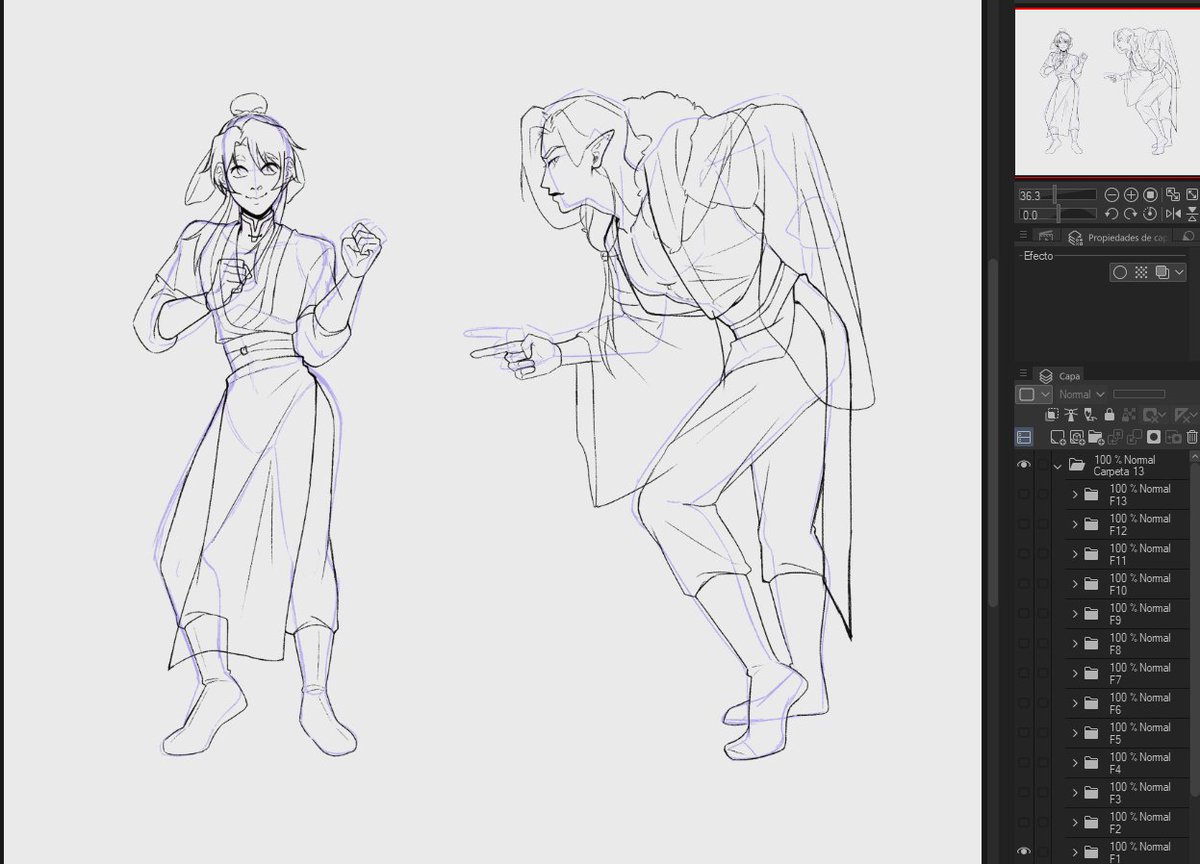The width and height of the screenshot is (1200, 864).
Task: Click the two-pane layer view icon
Action: pyautogui.click(x=1024, y=437)
